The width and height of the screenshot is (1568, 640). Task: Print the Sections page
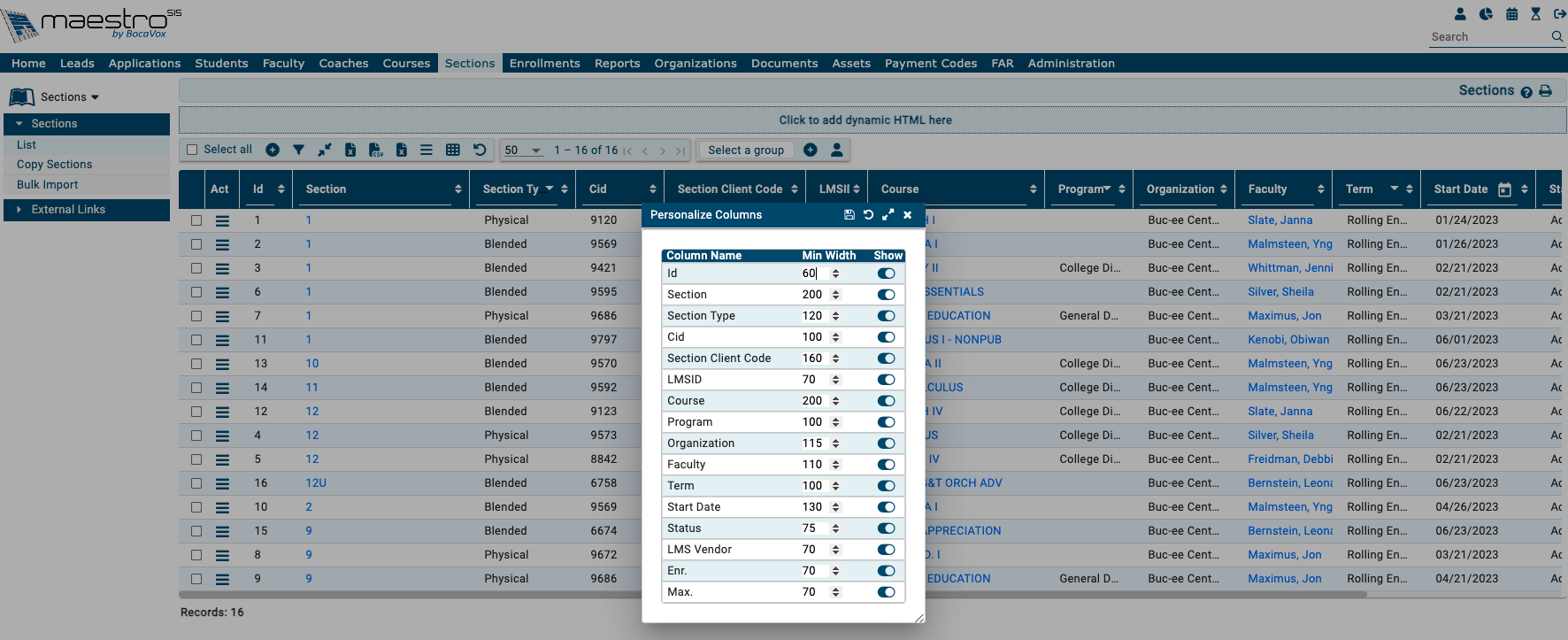[x=1546, y=91]
